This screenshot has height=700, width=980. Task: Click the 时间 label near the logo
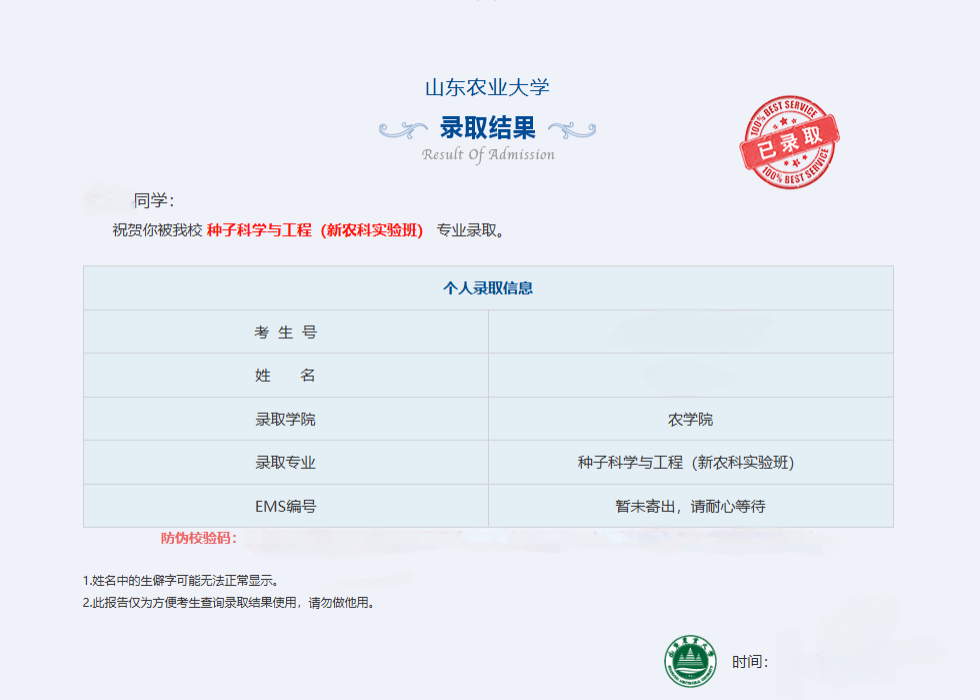pos(749,661)
